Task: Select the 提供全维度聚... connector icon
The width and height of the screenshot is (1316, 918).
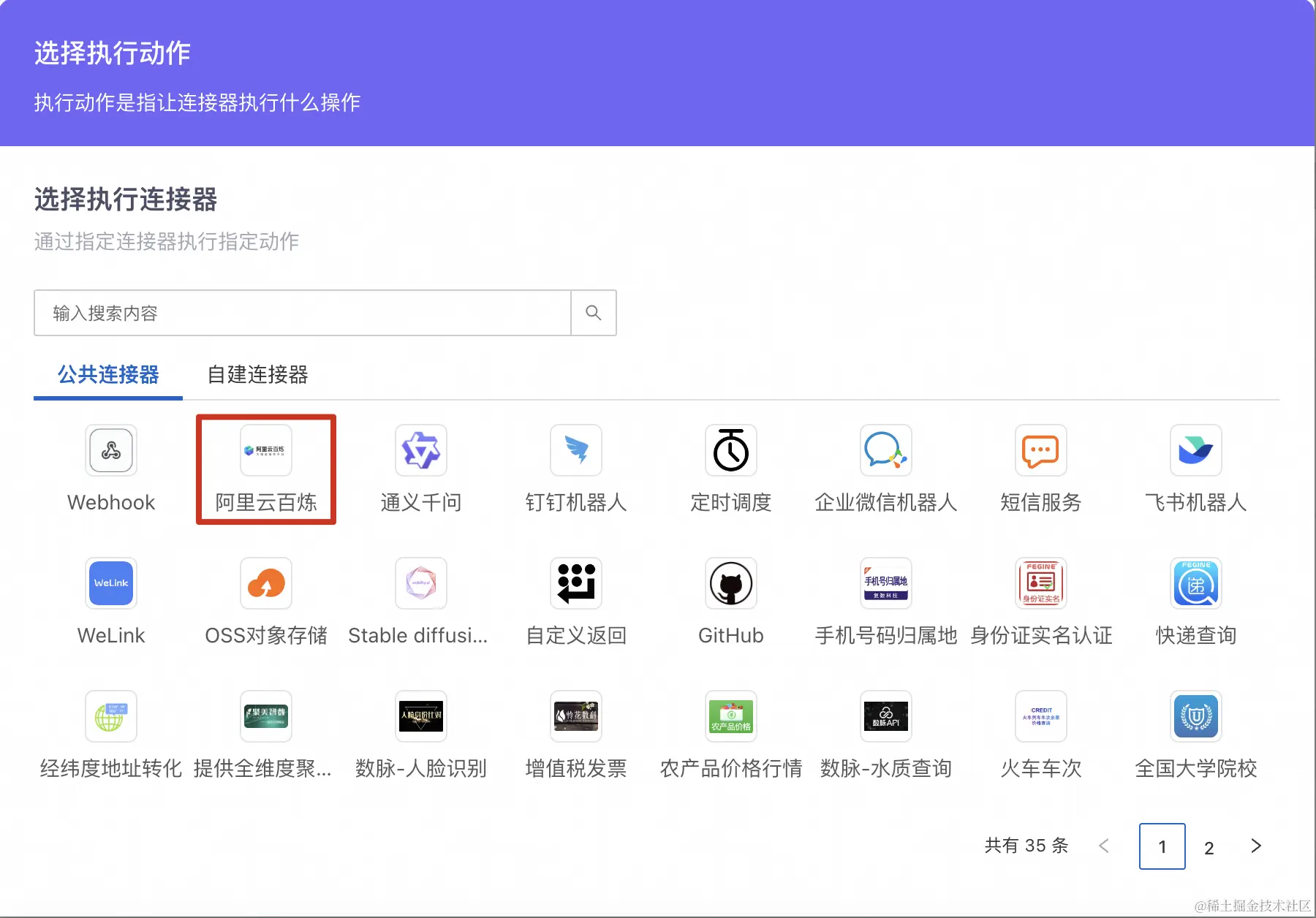Action: coord(266,716)
